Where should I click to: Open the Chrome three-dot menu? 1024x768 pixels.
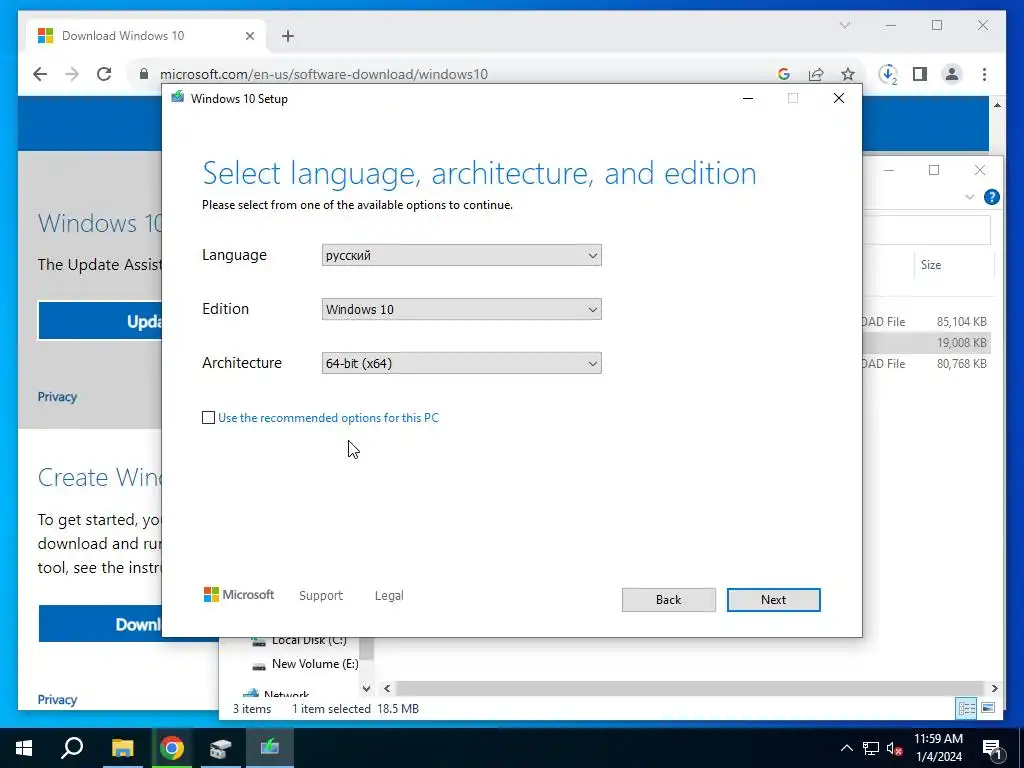click(x=984, y=74)
